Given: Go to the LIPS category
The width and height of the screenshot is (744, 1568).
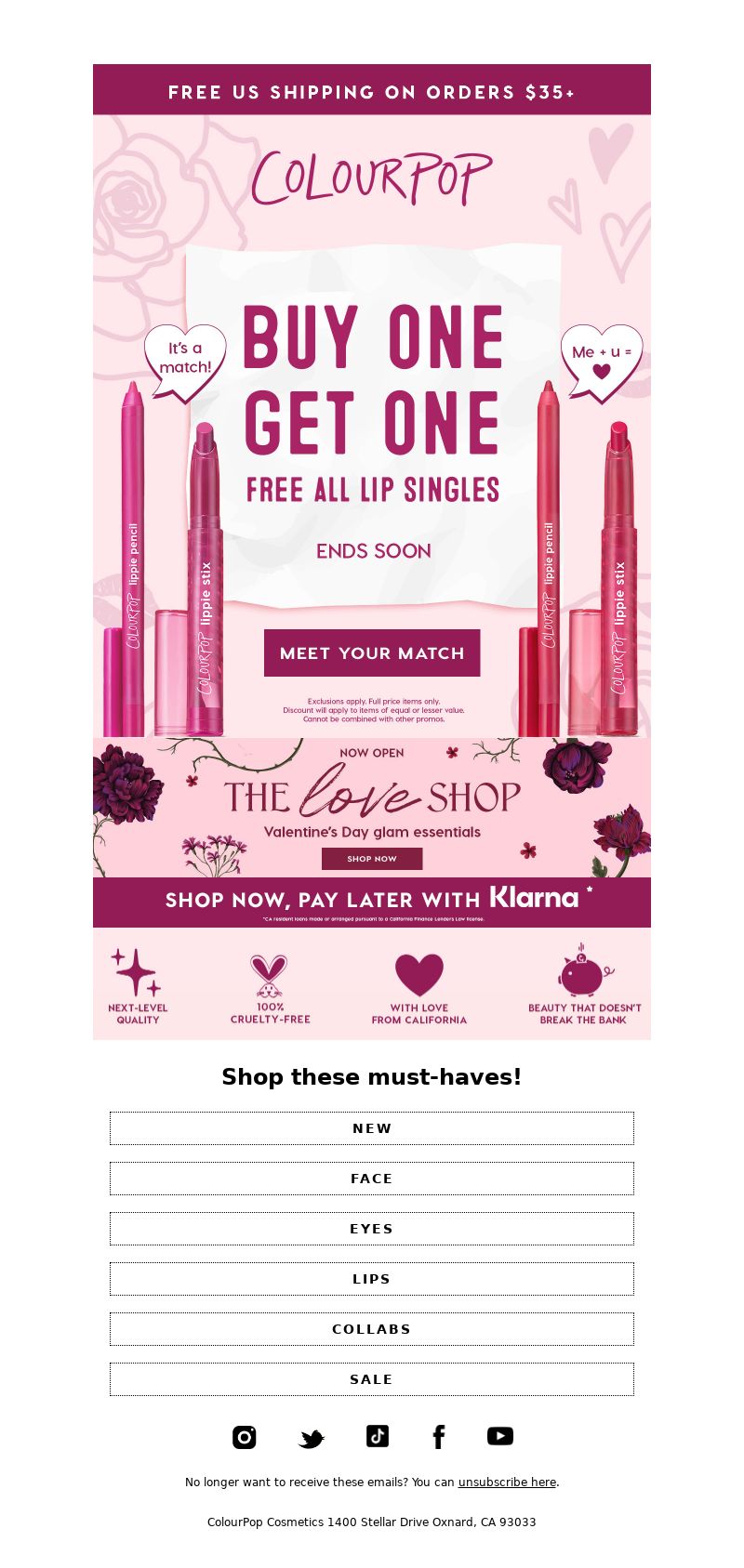Looking at the screenshot, I should (x=372, y=1279).
